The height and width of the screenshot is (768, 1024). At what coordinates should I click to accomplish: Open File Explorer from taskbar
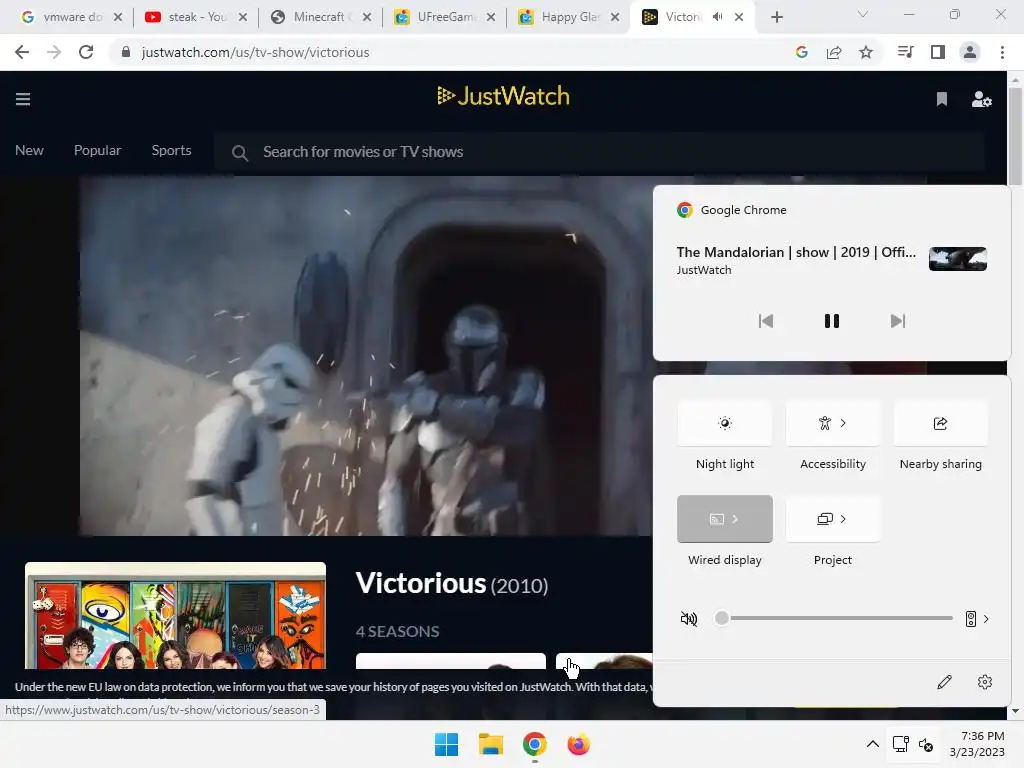pos(490,744)
